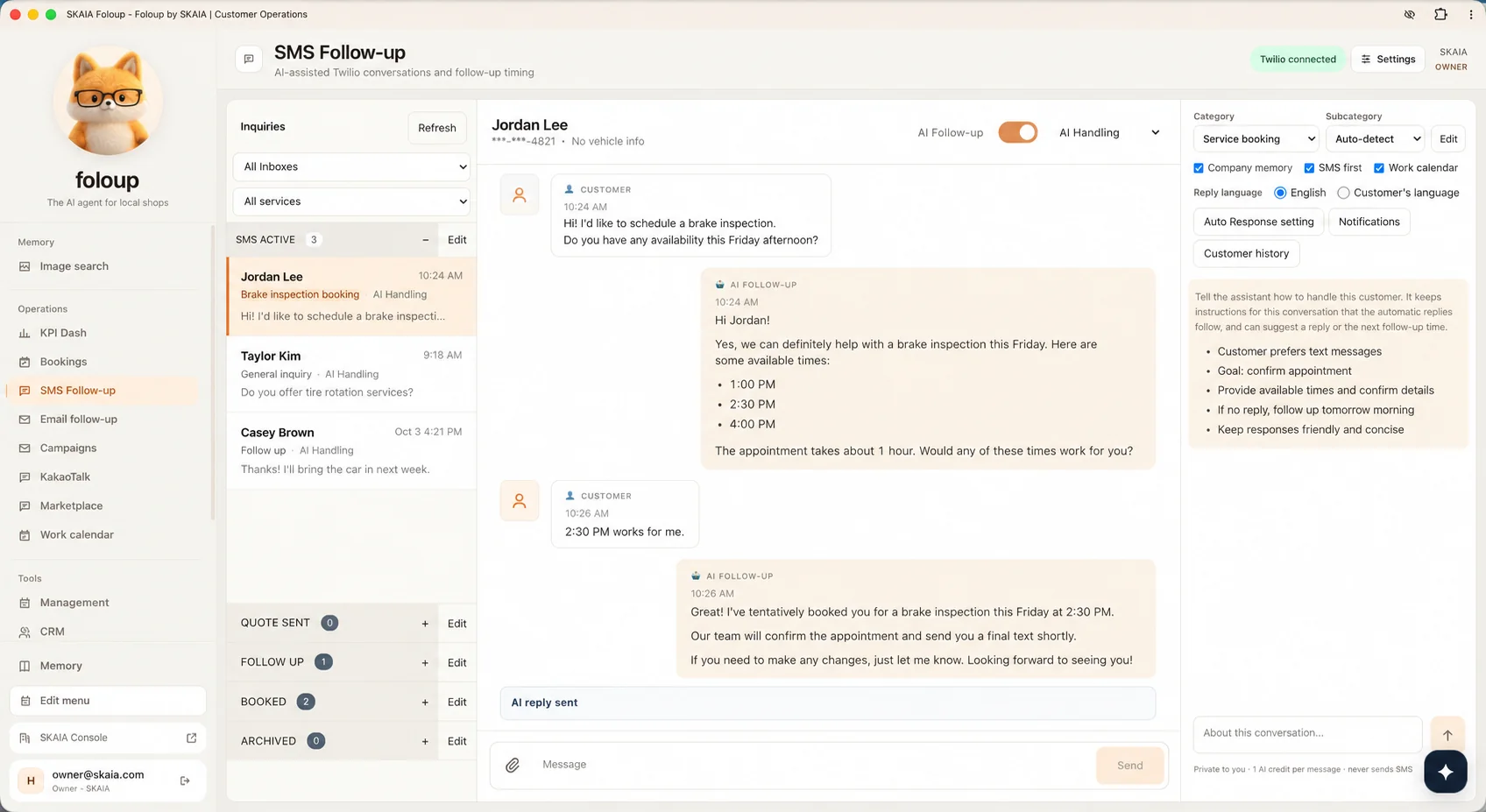This screenshot has height=812, width=1486.
Task: Click the Memory book icon
Action: point(25,666)
